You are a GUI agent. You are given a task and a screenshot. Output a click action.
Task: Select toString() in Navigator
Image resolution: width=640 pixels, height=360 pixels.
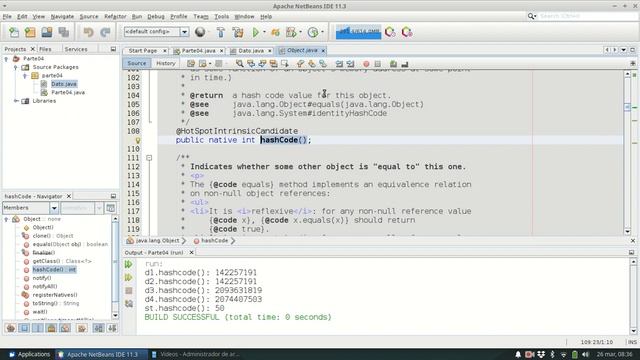pos(56,304)
